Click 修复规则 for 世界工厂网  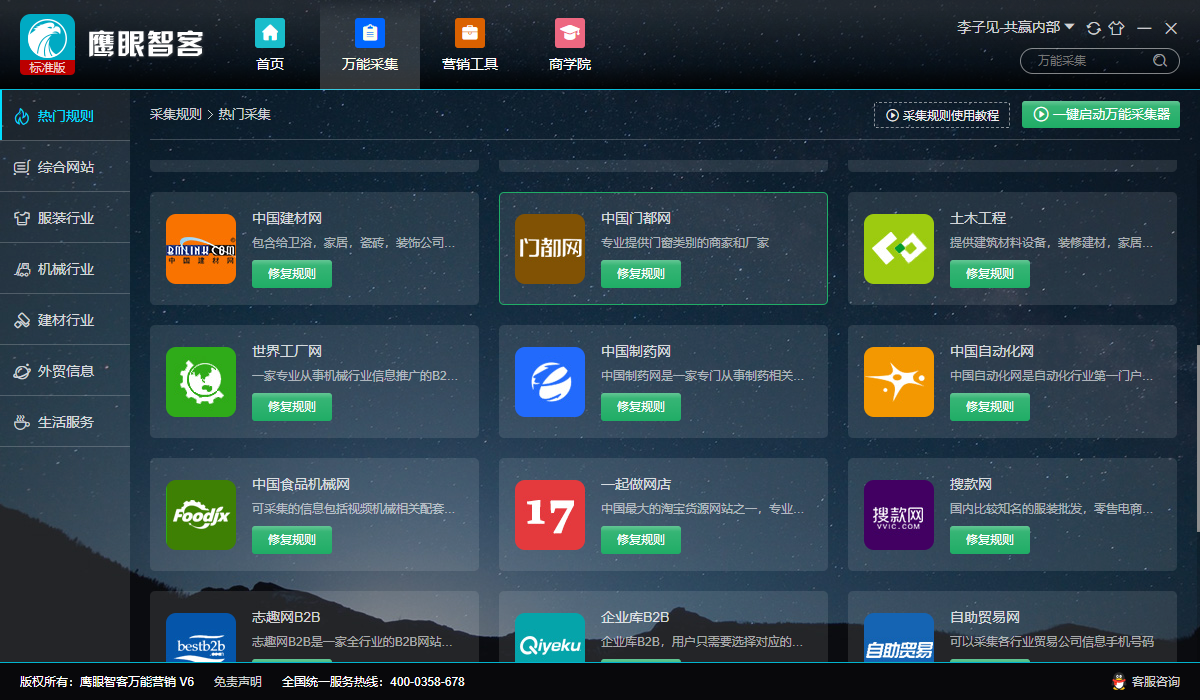(x=292, y=407)
